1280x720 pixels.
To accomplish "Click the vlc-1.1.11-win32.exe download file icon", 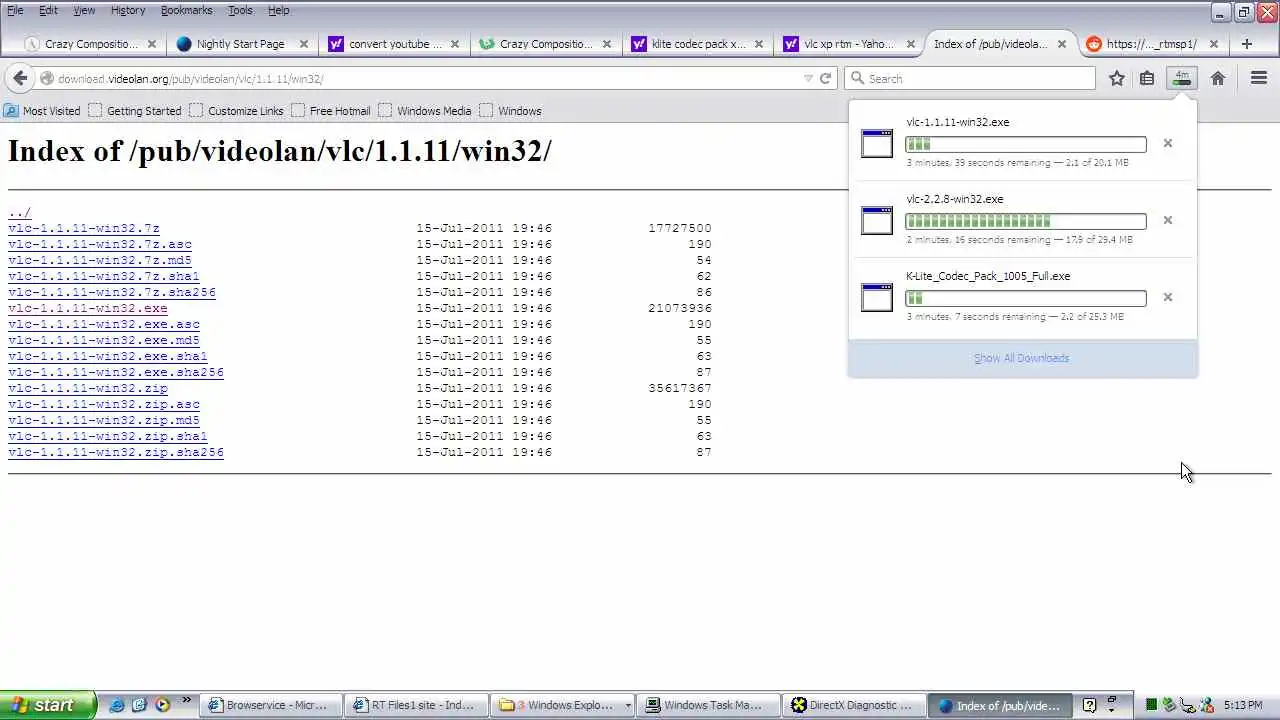I will pyautogui.click(x=877, y=143).
